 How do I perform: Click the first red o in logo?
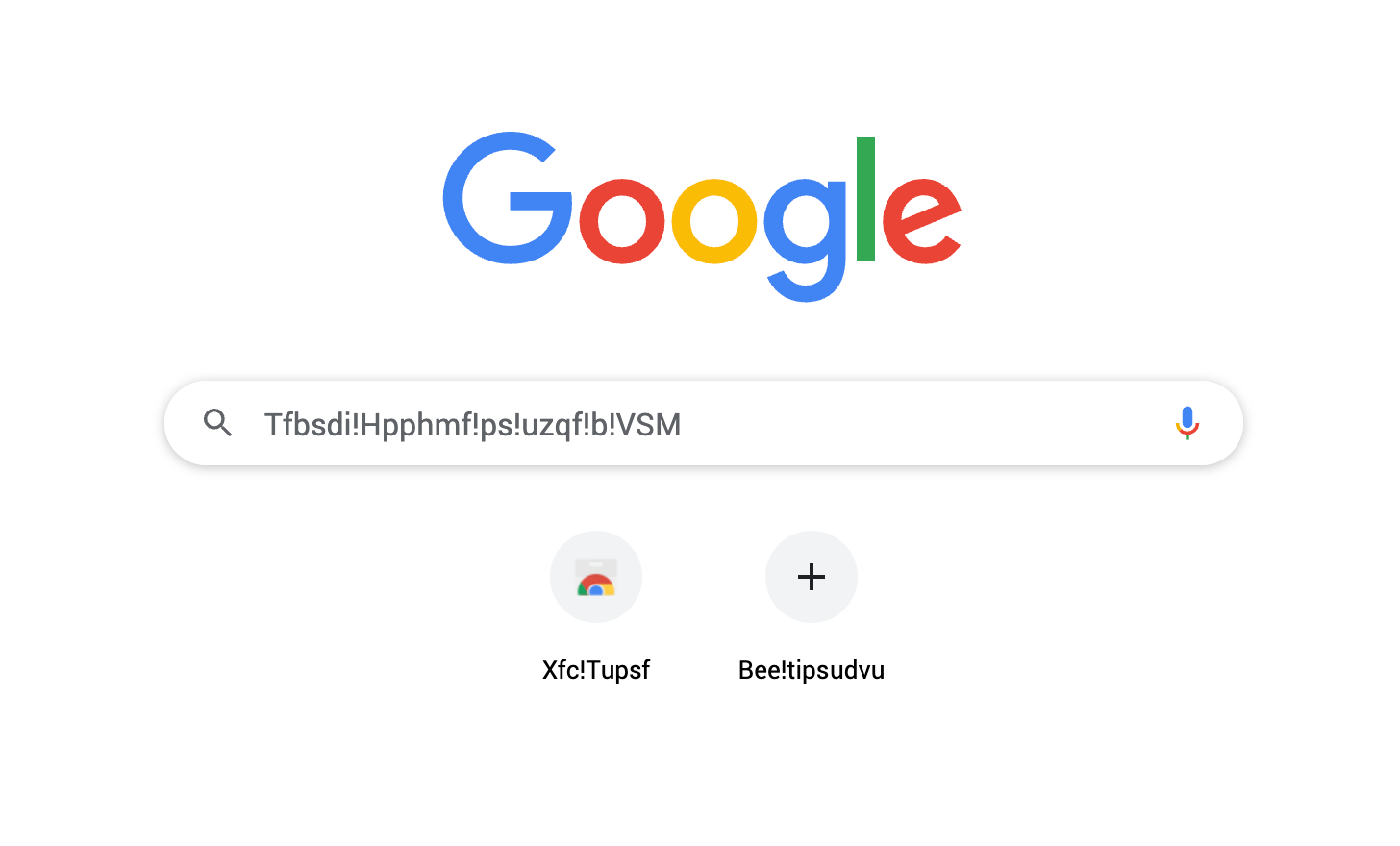[622, 221]
